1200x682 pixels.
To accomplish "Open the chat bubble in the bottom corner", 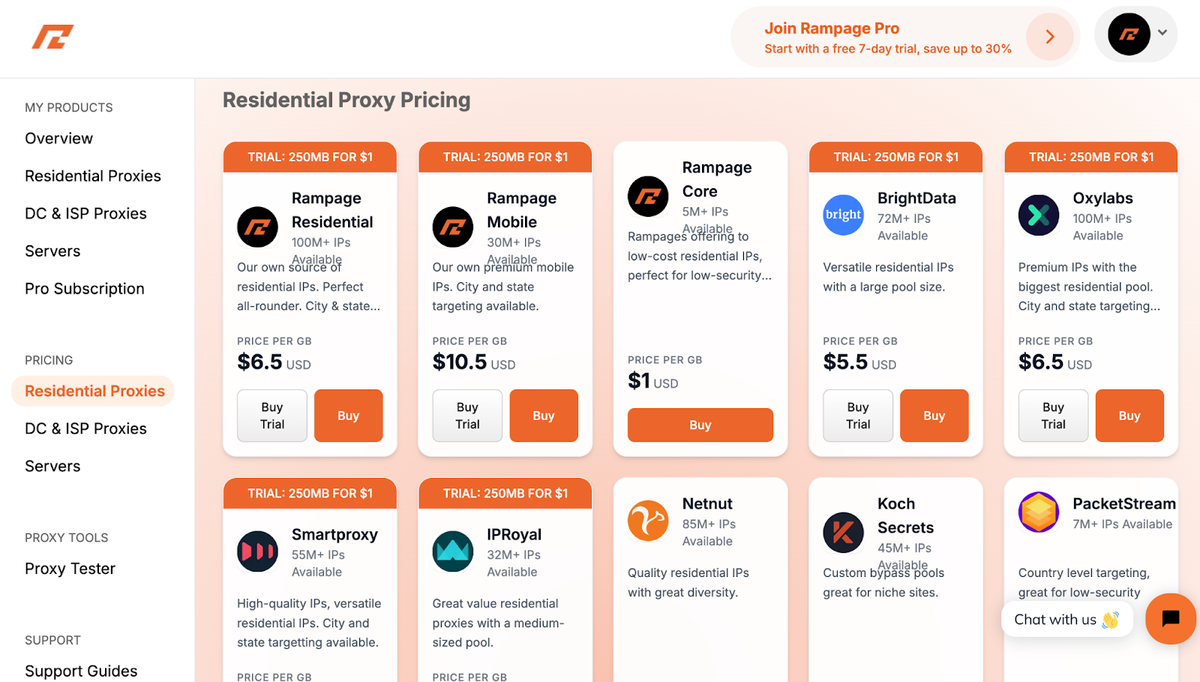I will pyautogui.click(x=1170, y=619).
